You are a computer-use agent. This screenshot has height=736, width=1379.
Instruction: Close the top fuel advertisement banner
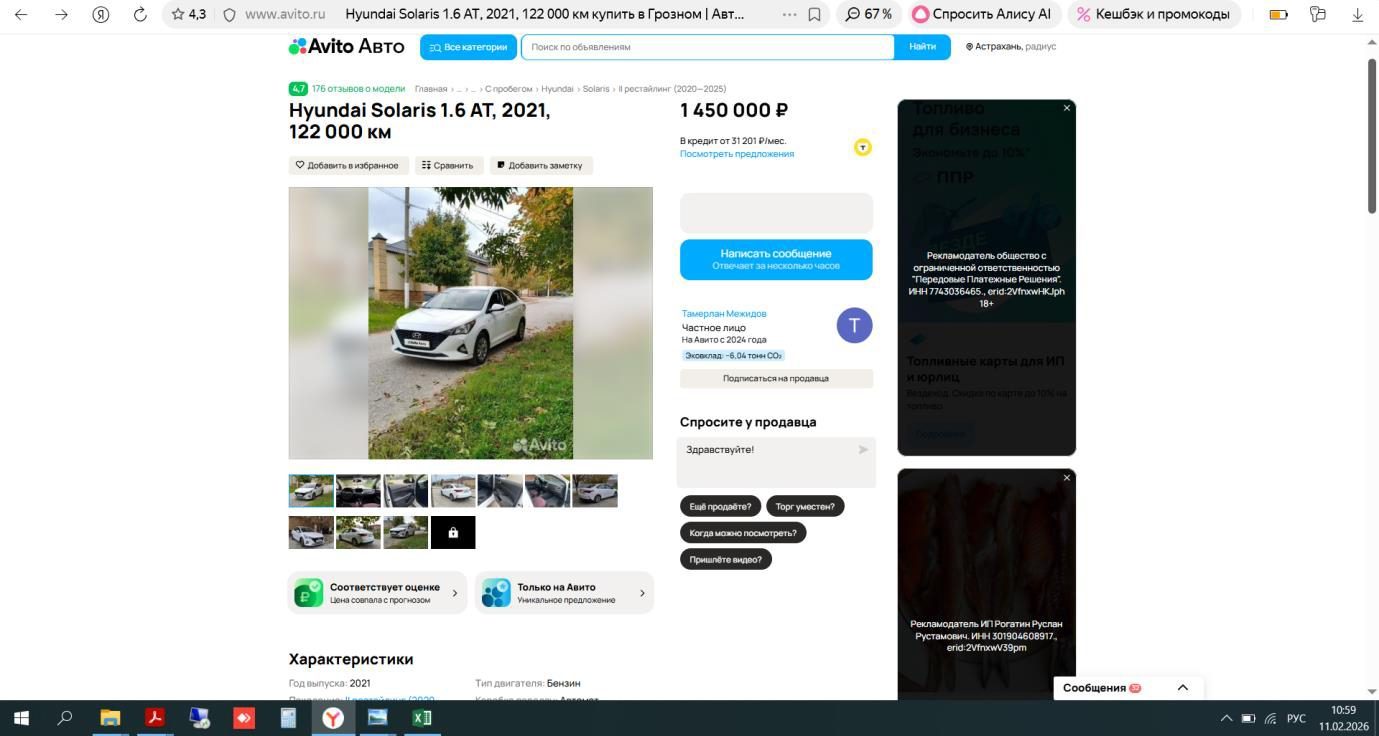point(1067,108)
